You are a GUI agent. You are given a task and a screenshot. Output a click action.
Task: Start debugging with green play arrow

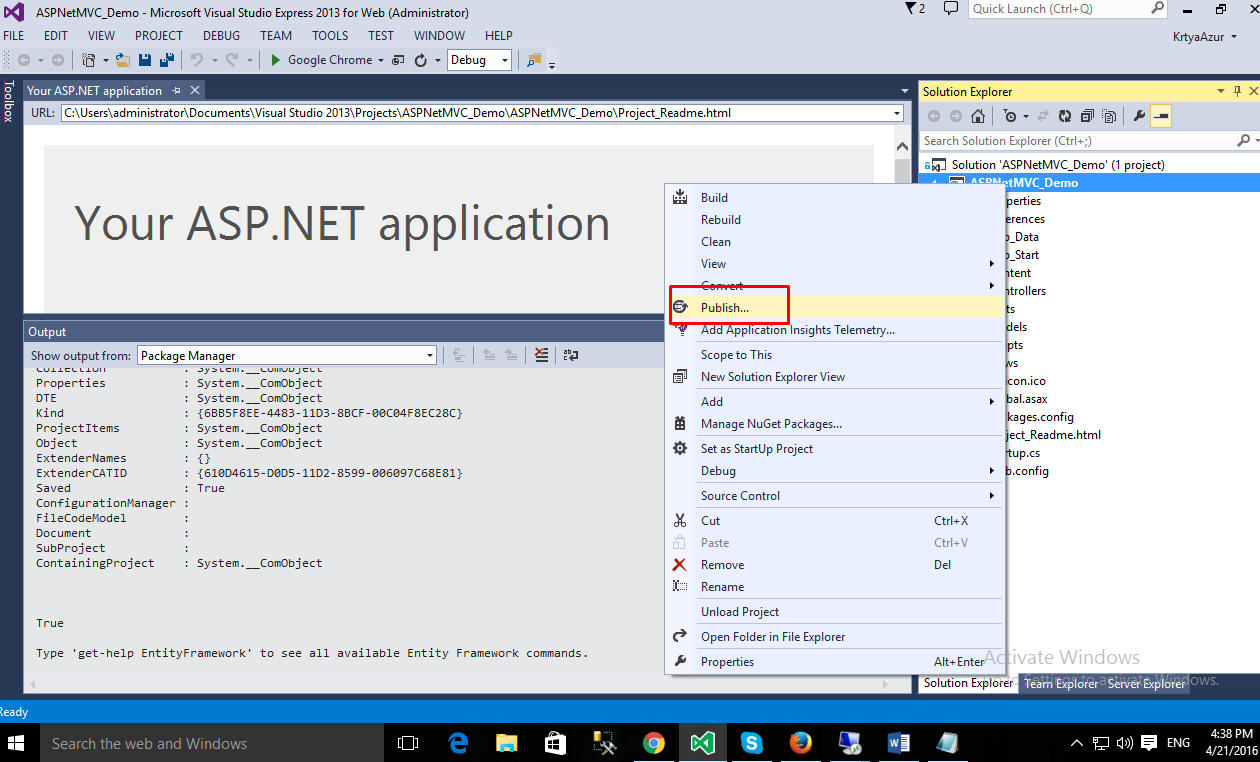coord(276,60)
